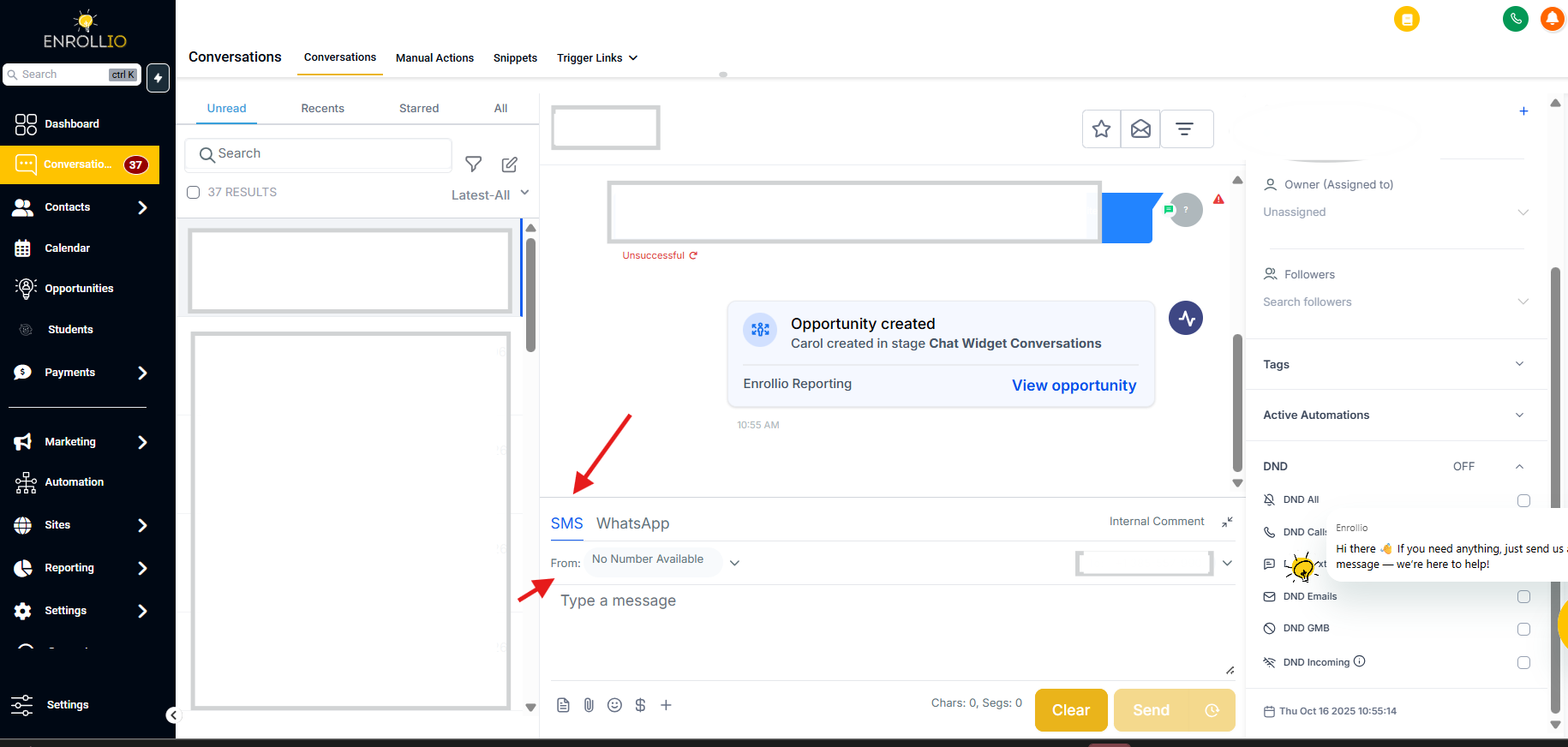This screenshot has width=1568, height=747.
Task: Click the green phone dialer icon
Action: (x=1515, y=18)
